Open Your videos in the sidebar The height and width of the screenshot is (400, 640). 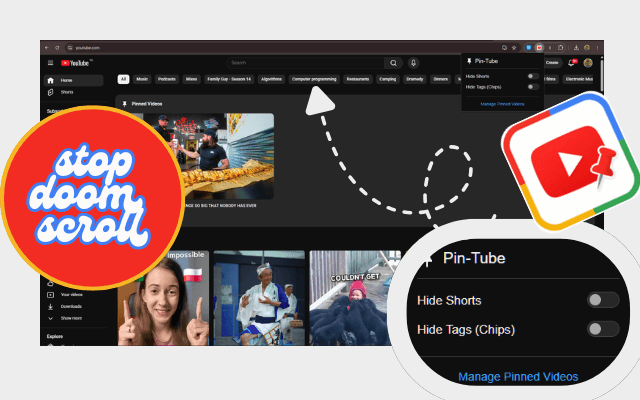coord(73,295)
